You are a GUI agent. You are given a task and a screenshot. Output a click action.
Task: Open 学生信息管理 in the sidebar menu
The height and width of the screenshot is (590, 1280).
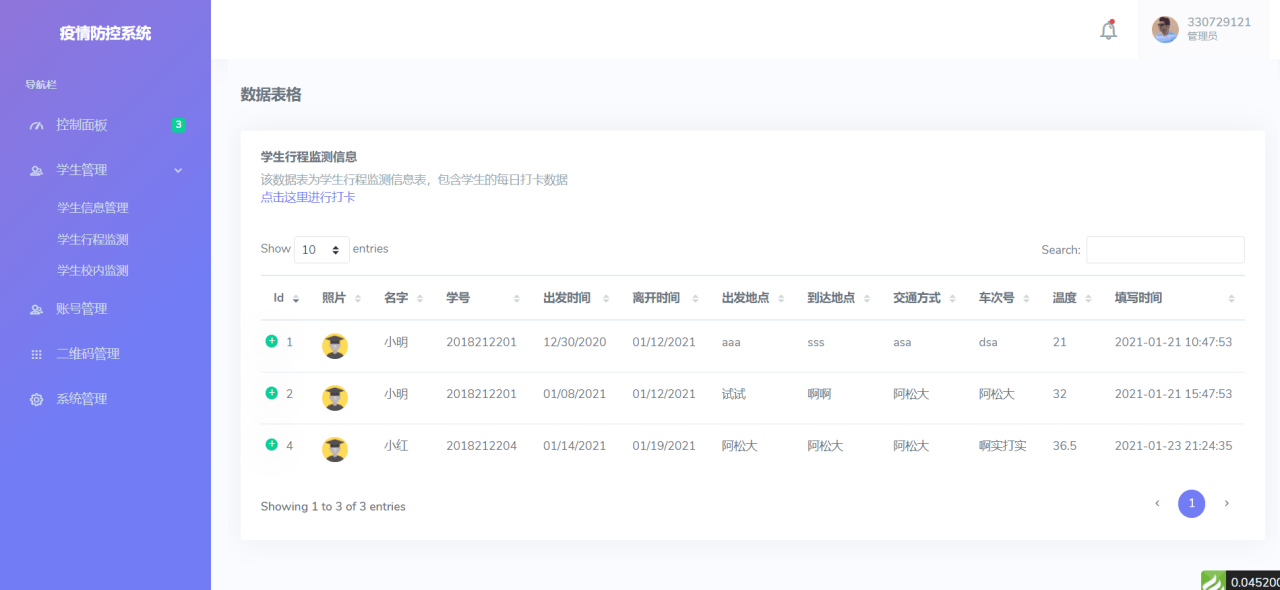pyautogui.click(x=93, y=207)
